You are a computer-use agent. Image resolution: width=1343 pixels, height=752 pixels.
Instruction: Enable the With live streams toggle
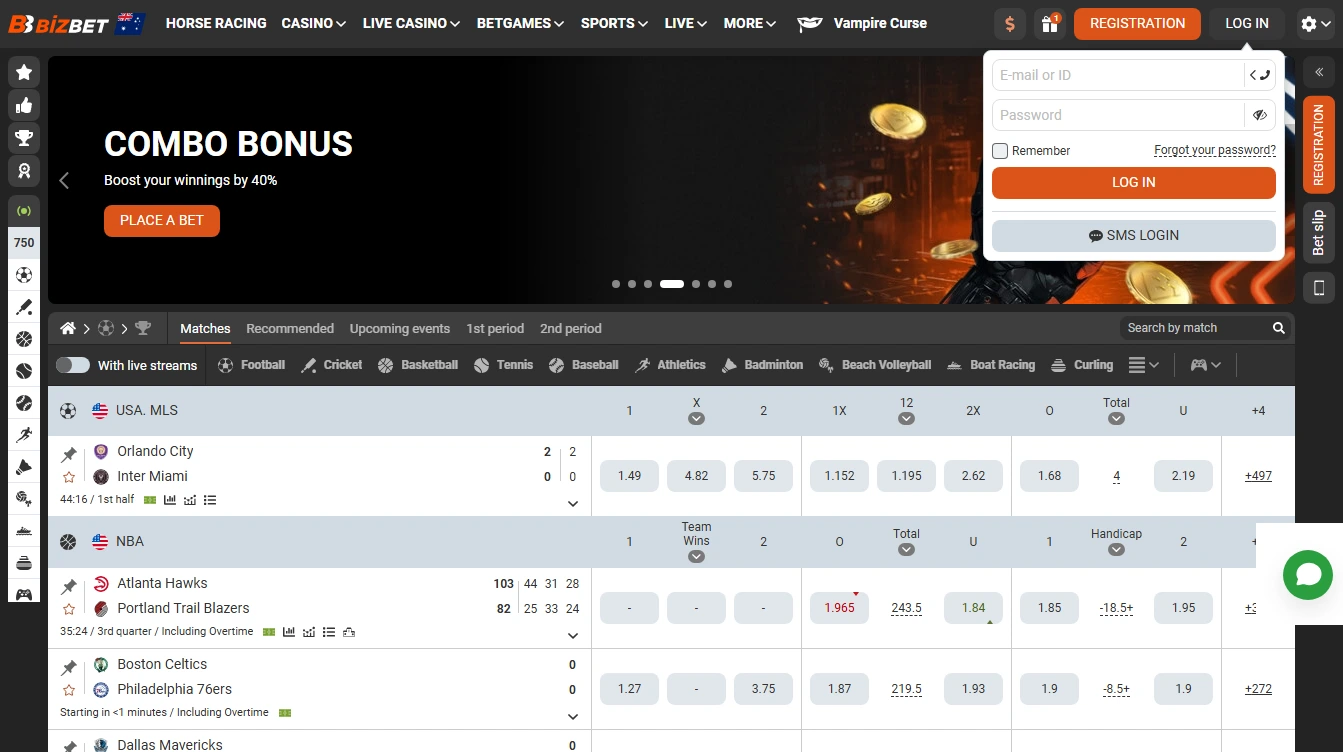pos(73,365)
